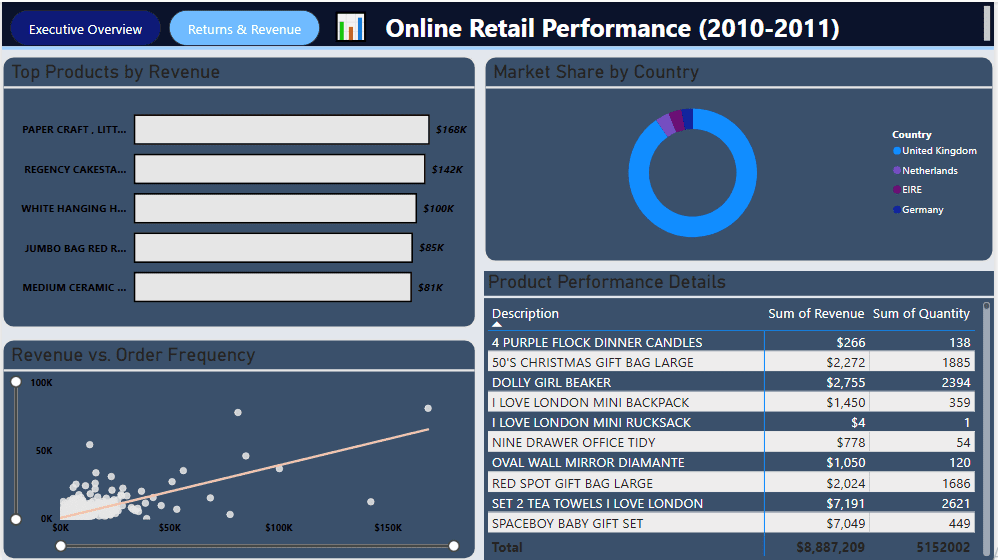Viewport: 998px width, 560px height.
Task: Click the United Kingdom legend marker
Action: tap(897, 151)
